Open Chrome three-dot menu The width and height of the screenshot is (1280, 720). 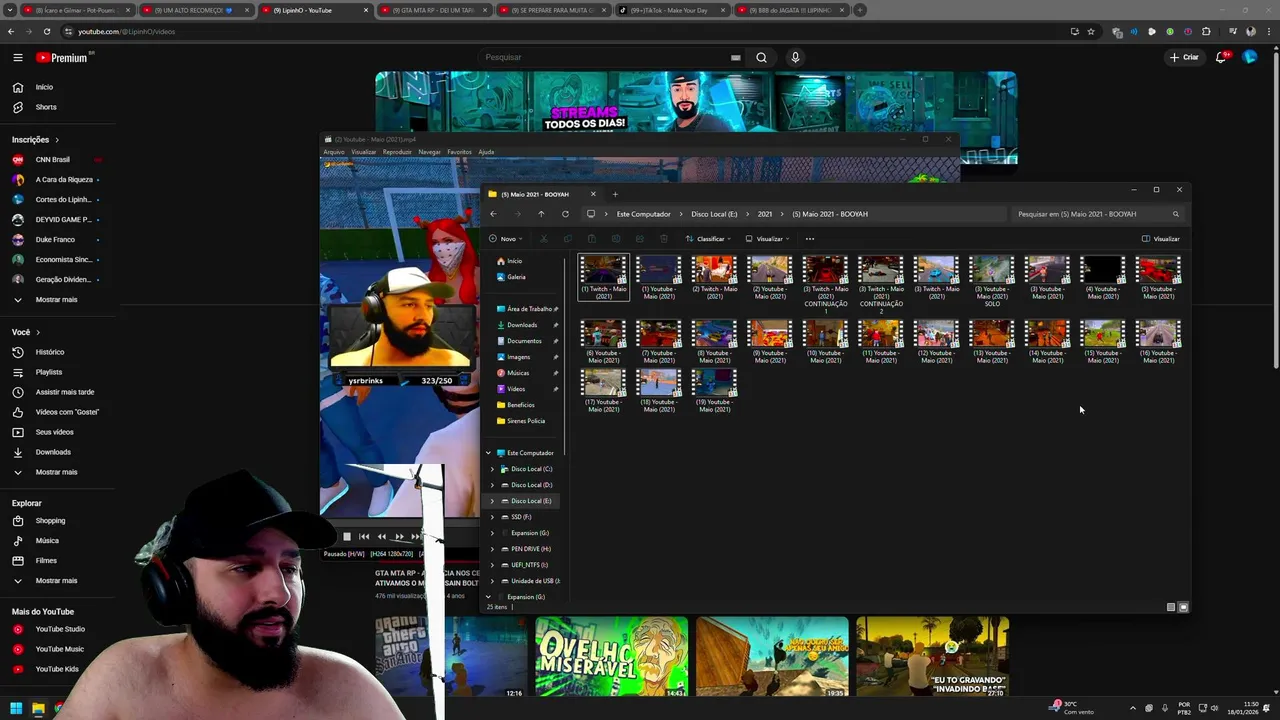pos(1267,31)
